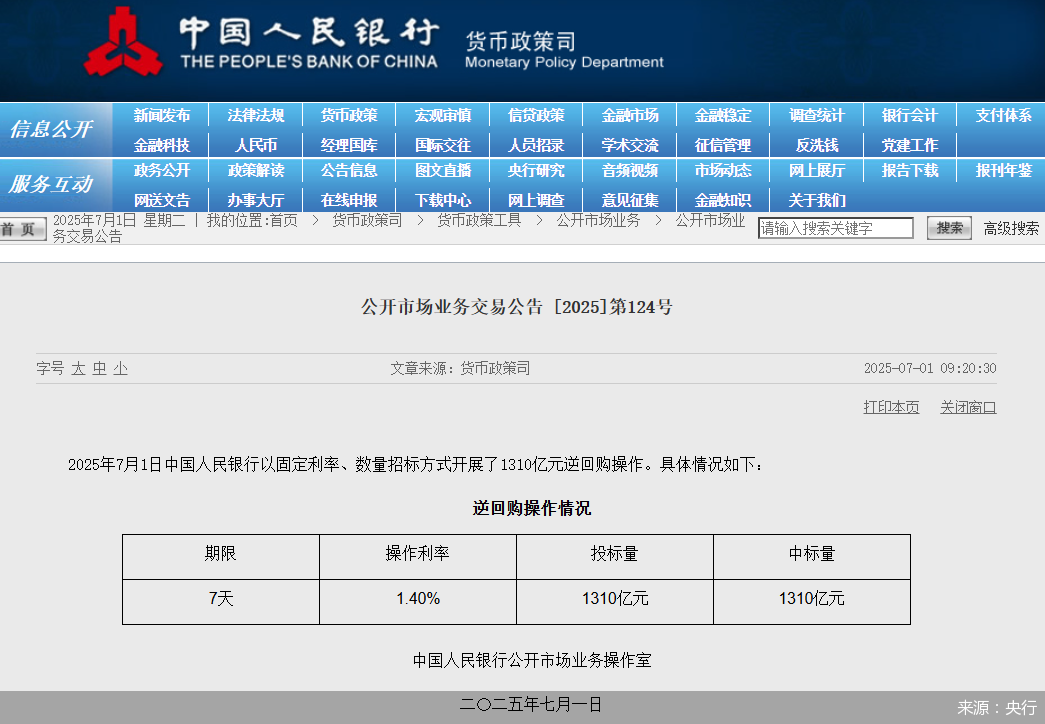Image resolution: width=1045 pixels, height=724 pixels.
Task: Open the 新闻发布 menu item
Action: point(161,115)
